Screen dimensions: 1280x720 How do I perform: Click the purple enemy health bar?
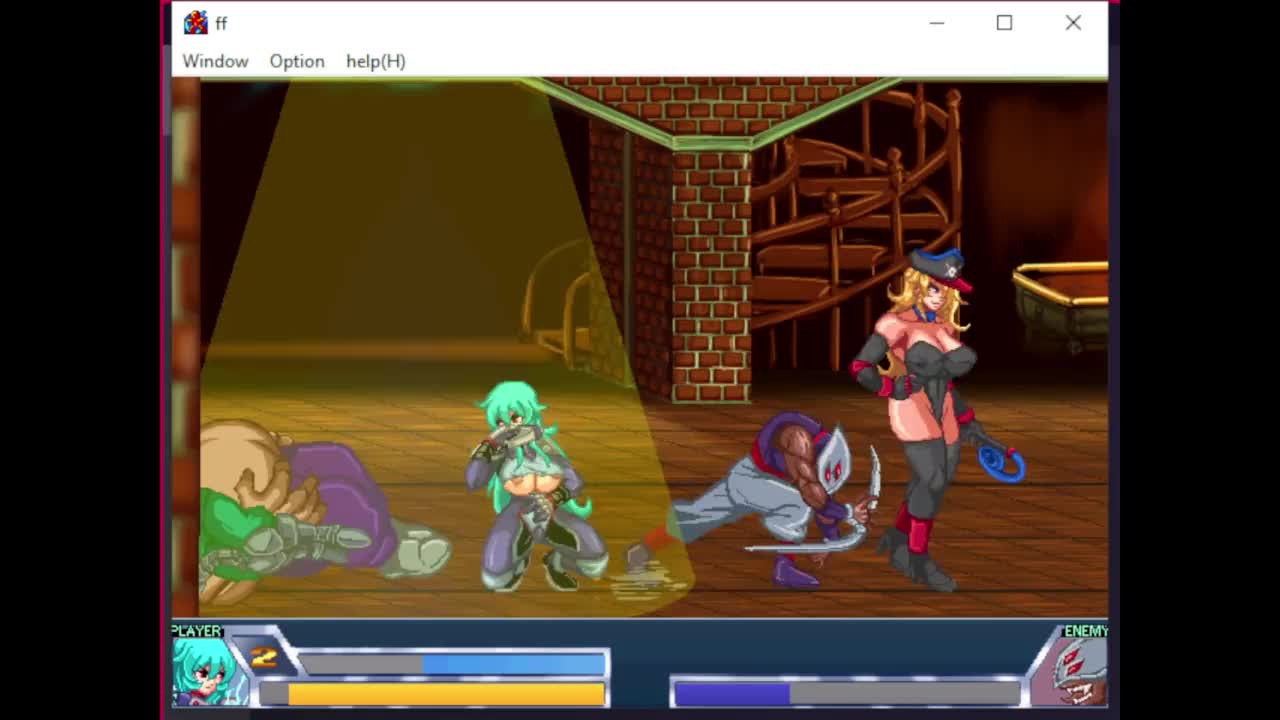pos(732,694)
